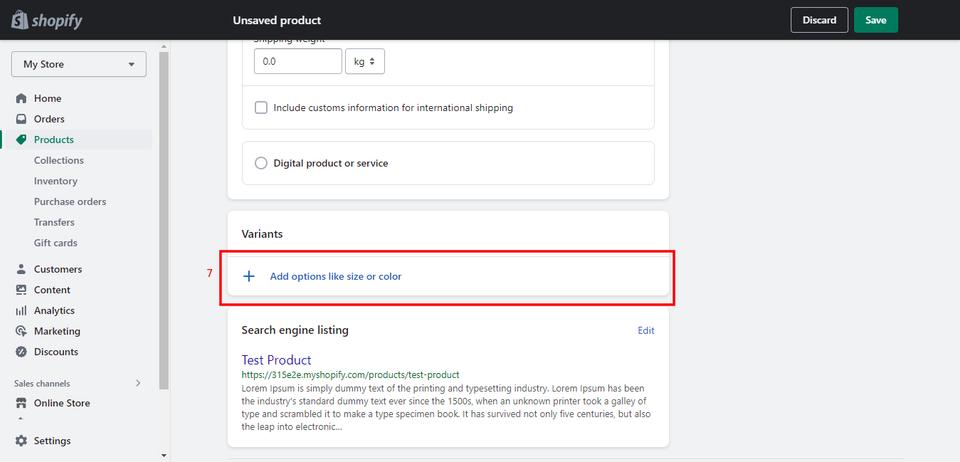Click the Unsaved product title text
Viewport: 960px width, 462px height.
[x=277, y=20]
